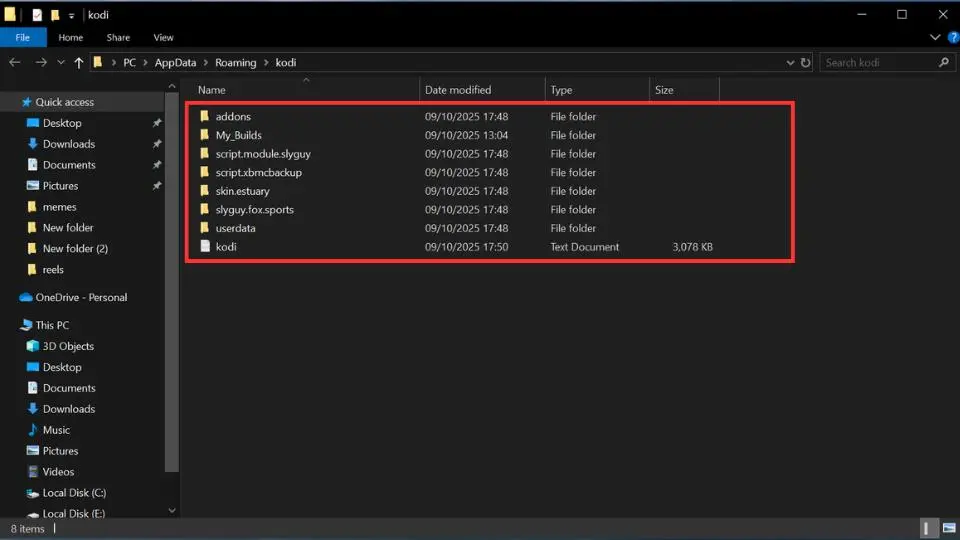960x540 pixels.
Task: Switch to the large icons view in status bar
Action: 945,528
